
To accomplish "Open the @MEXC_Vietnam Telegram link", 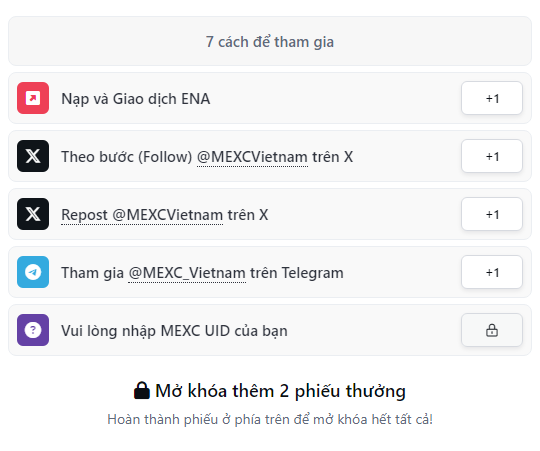I will coord(187,273).
